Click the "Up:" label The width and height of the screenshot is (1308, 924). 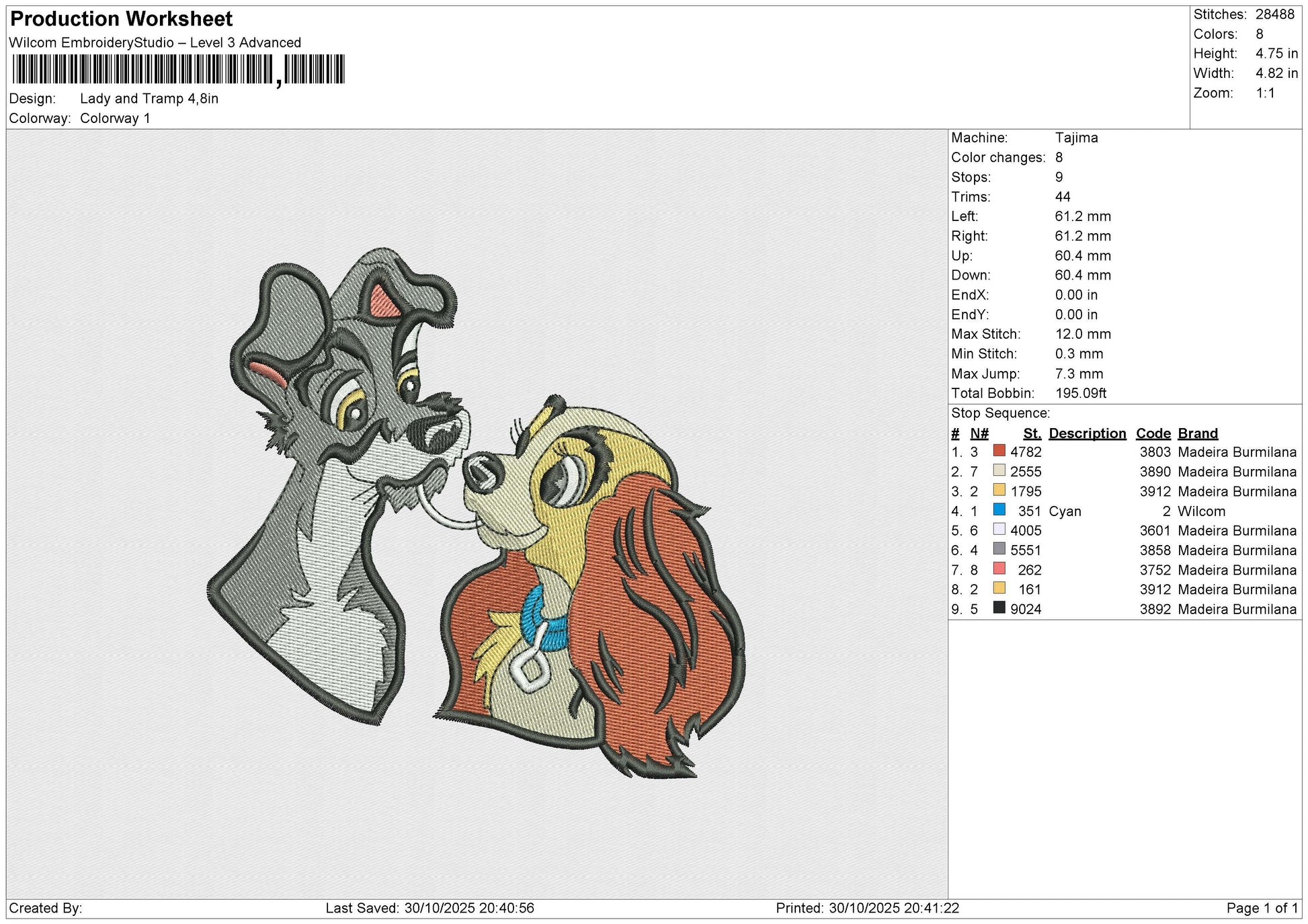point(963,256)
